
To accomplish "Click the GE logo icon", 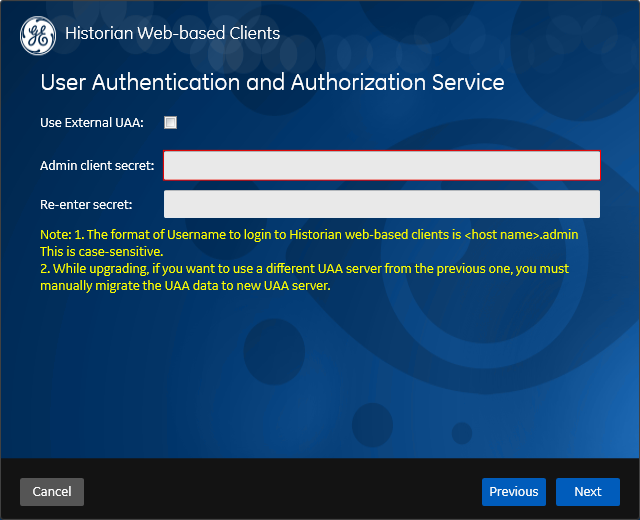I will point(38,36).
